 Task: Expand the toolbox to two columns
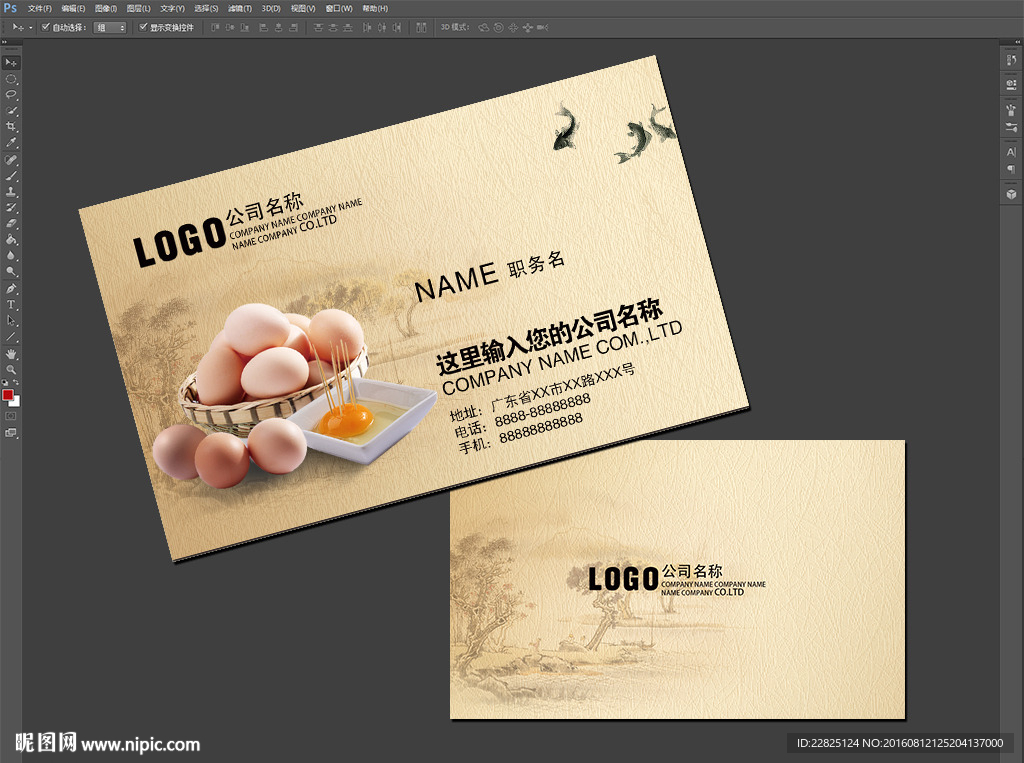point(5,42)
